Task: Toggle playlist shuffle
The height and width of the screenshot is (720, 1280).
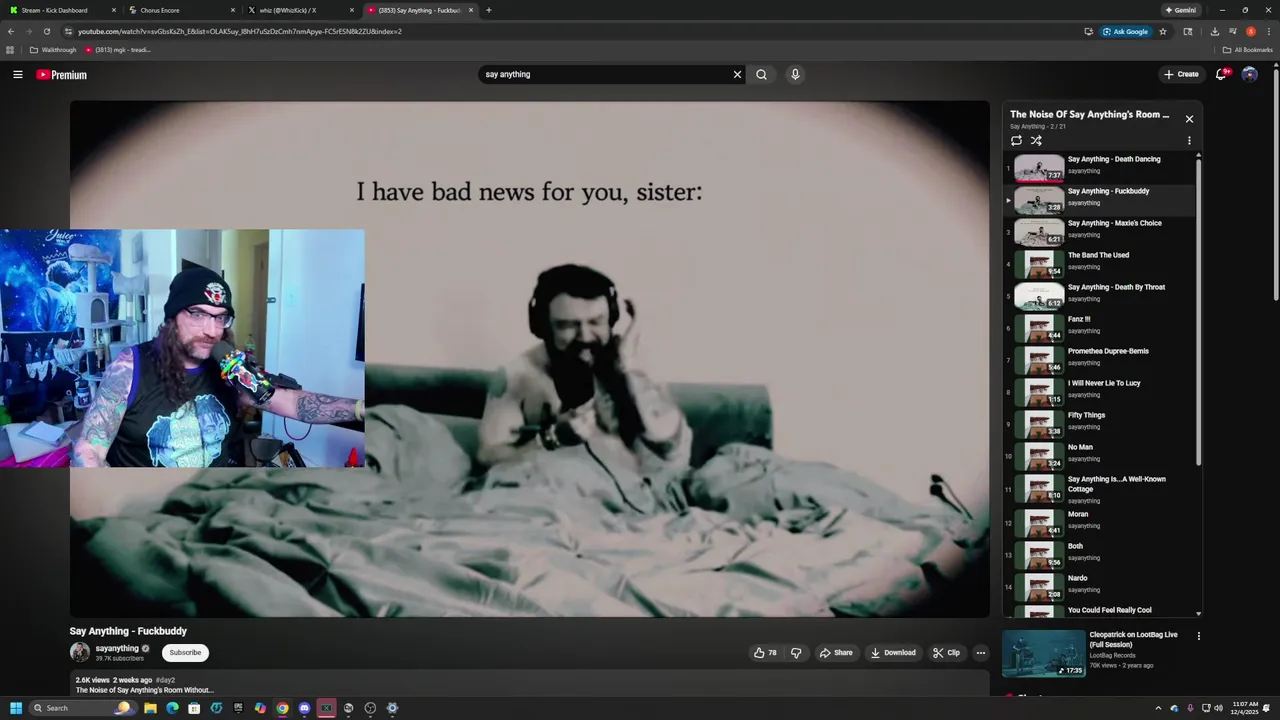Action: pyautogui.click(x=1036, y=140)
